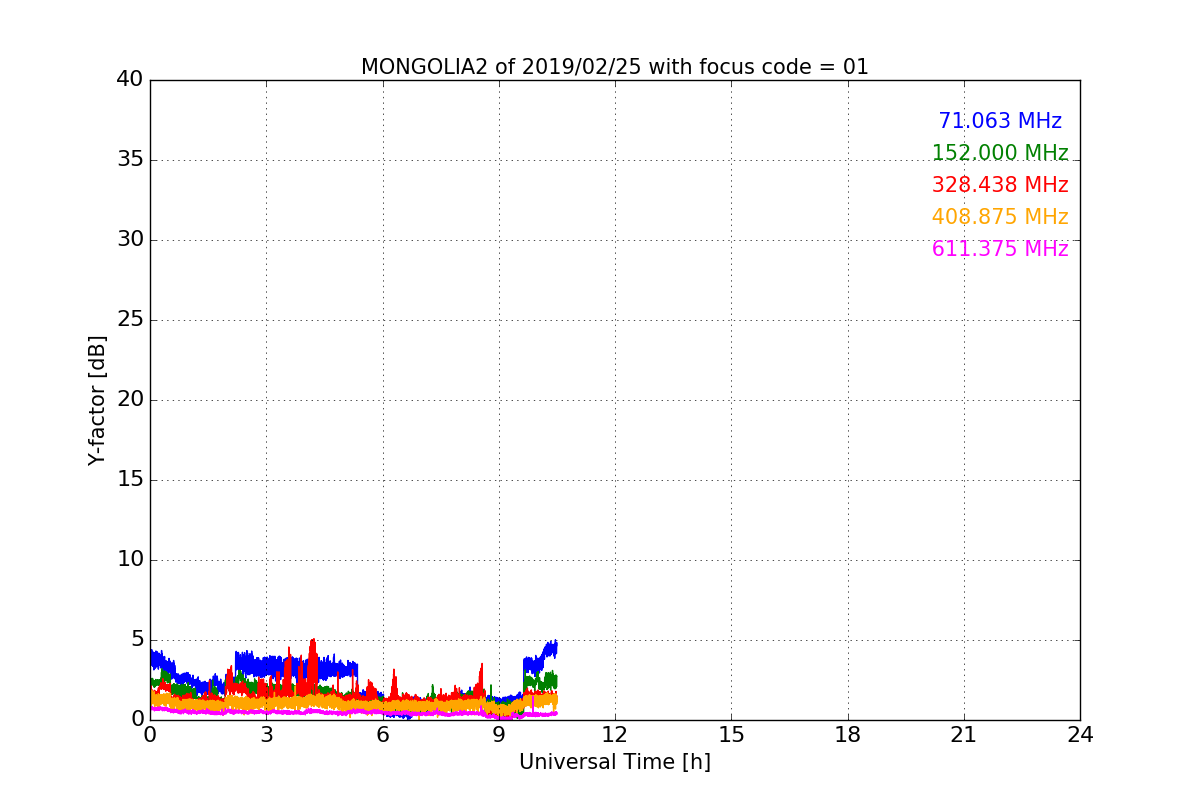The height and width of the screenshot is (800, 1200).
Task: Click the y-axis tick label 35
Action: [x=130, y=159]
